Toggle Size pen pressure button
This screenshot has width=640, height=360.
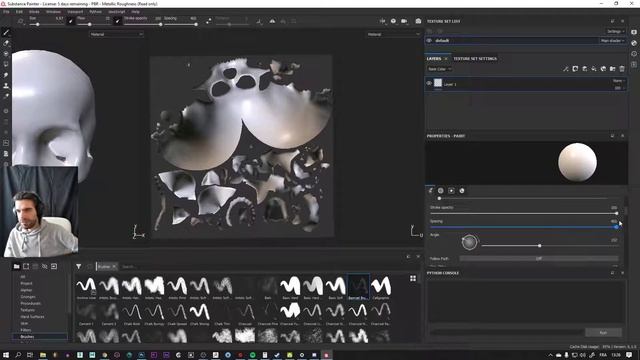[x=71, y=21]
